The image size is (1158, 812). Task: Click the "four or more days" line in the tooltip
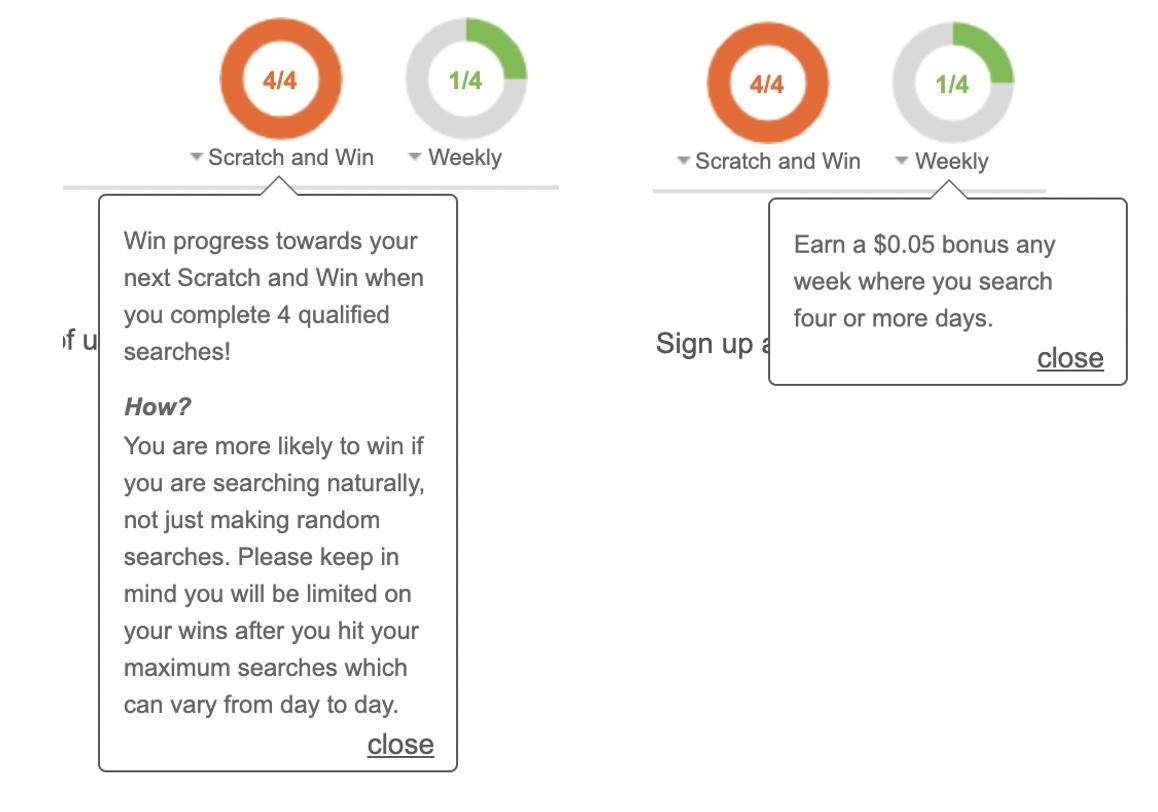[892, 319]
